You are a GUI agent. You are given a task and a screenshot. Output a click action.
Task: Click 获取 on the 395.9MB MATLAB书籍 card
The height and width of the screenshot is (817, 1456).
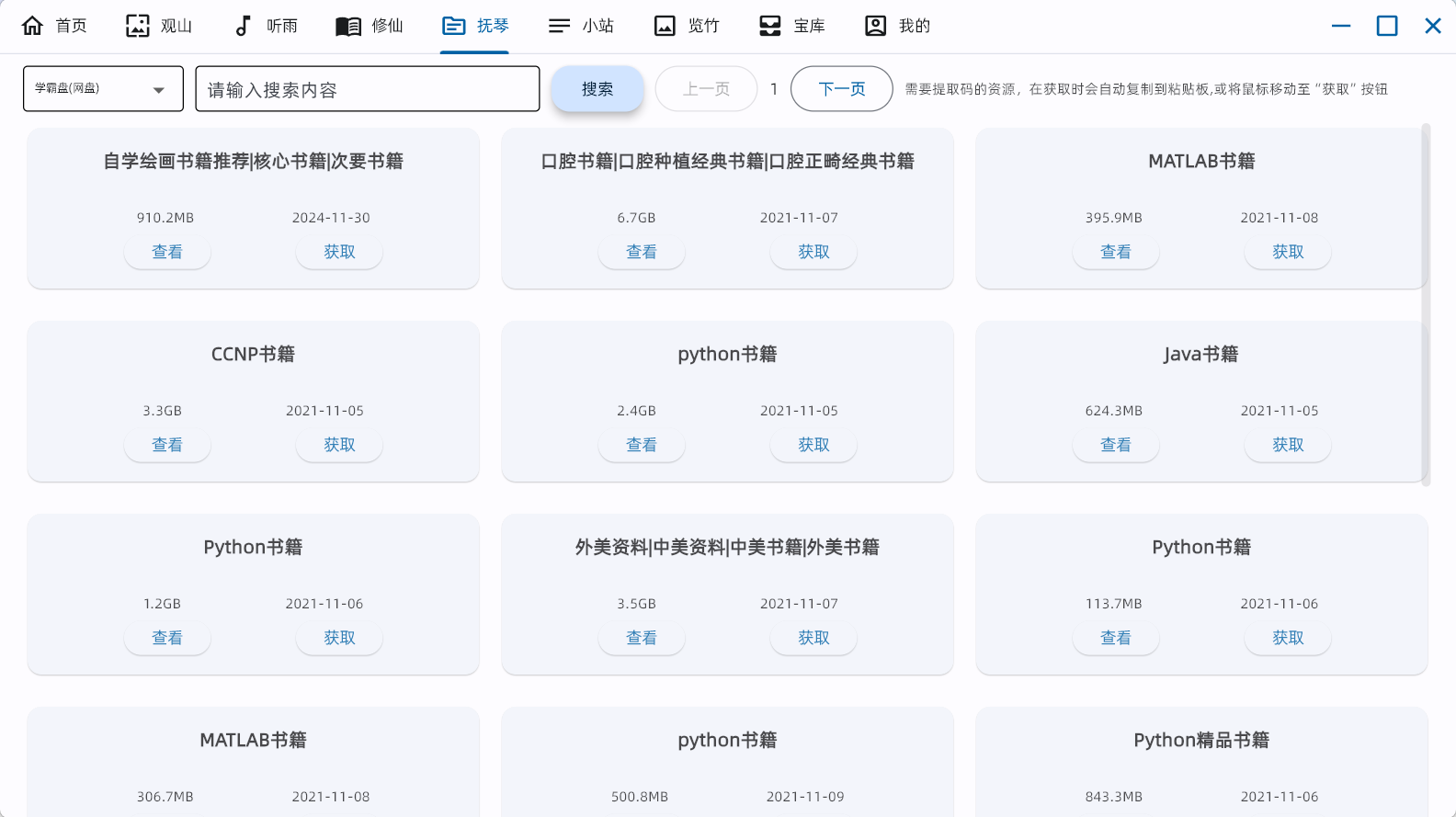pos(1288,252)
